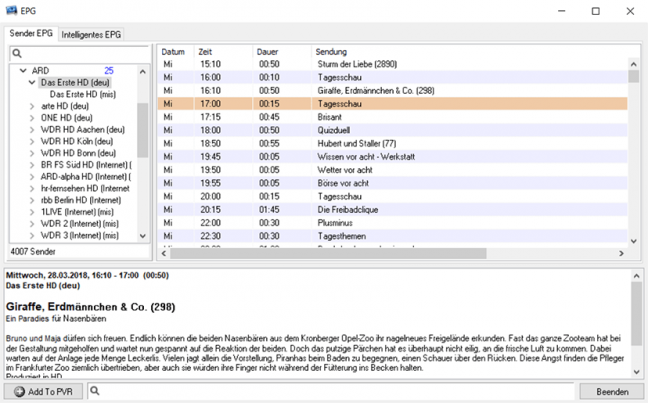Image resolution: width=648 pixels, height=403 pixels.
Task: Click the magnifier icon in bottom search bar
Action: pos(95,391)
